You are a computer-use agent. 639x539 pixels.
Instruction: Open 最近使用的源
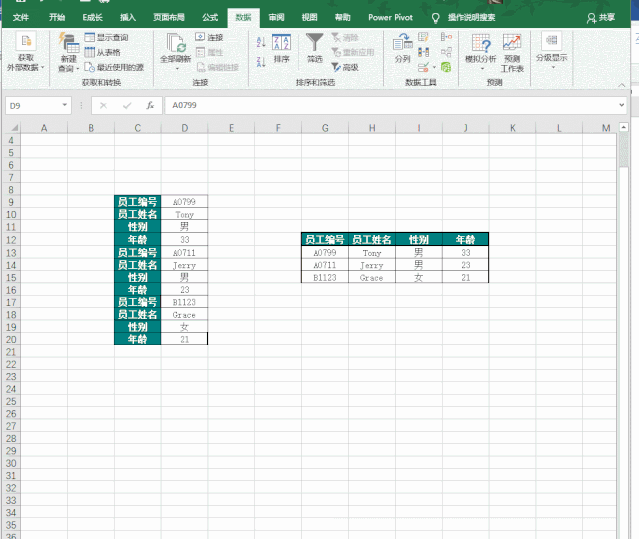[114, 67]
